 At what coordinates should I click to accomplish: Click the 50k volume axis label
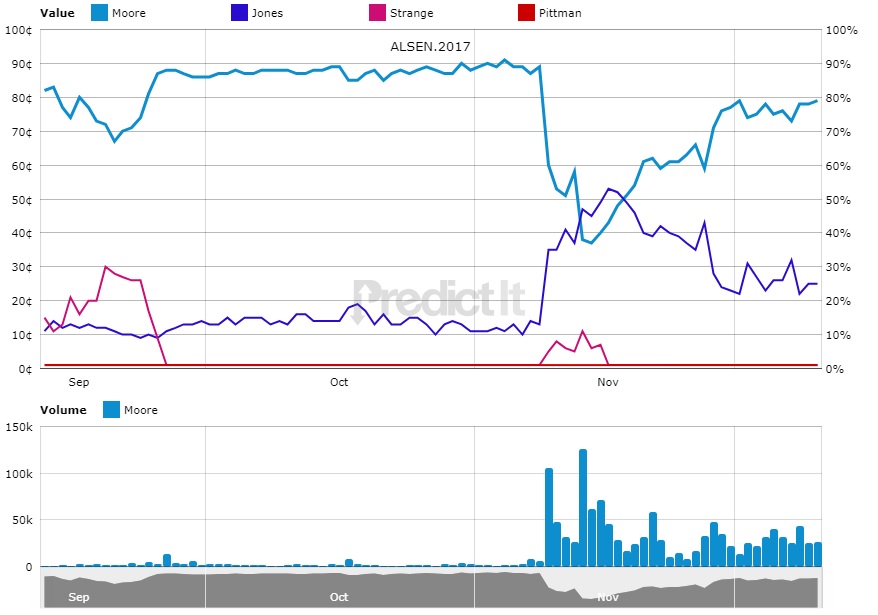click(22, 520)
